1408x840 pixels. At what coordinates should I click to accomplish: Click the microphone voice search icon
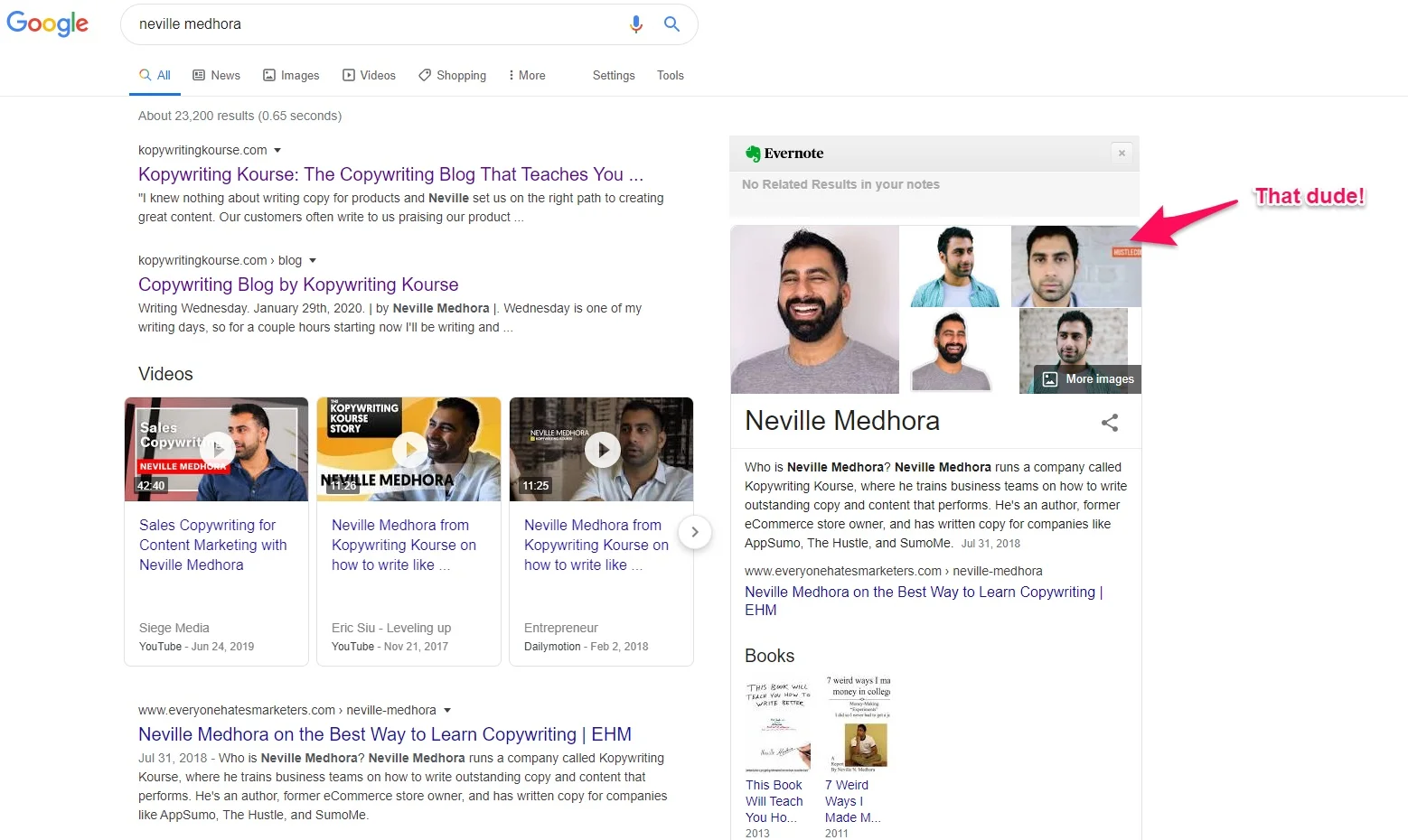(x=636, y=24)
